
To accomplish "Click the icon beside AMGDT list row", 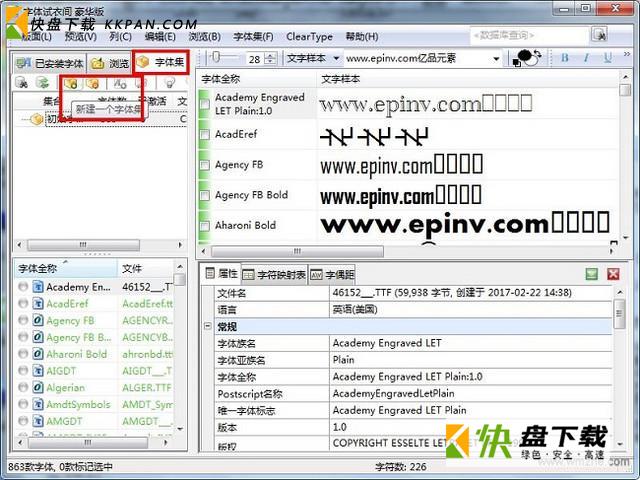I will click(38, 421).
